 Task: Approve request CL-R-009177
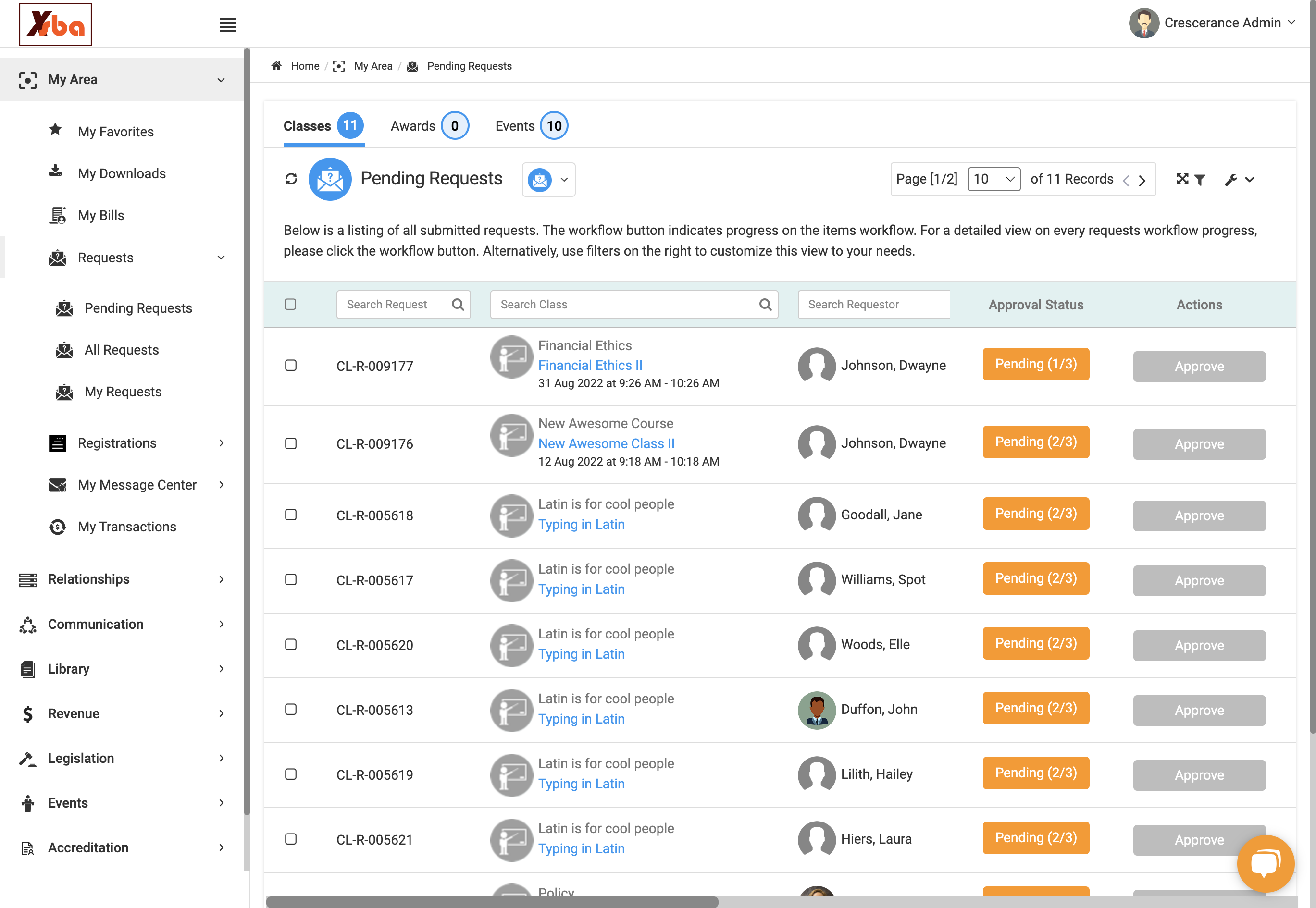[1199, 367]
